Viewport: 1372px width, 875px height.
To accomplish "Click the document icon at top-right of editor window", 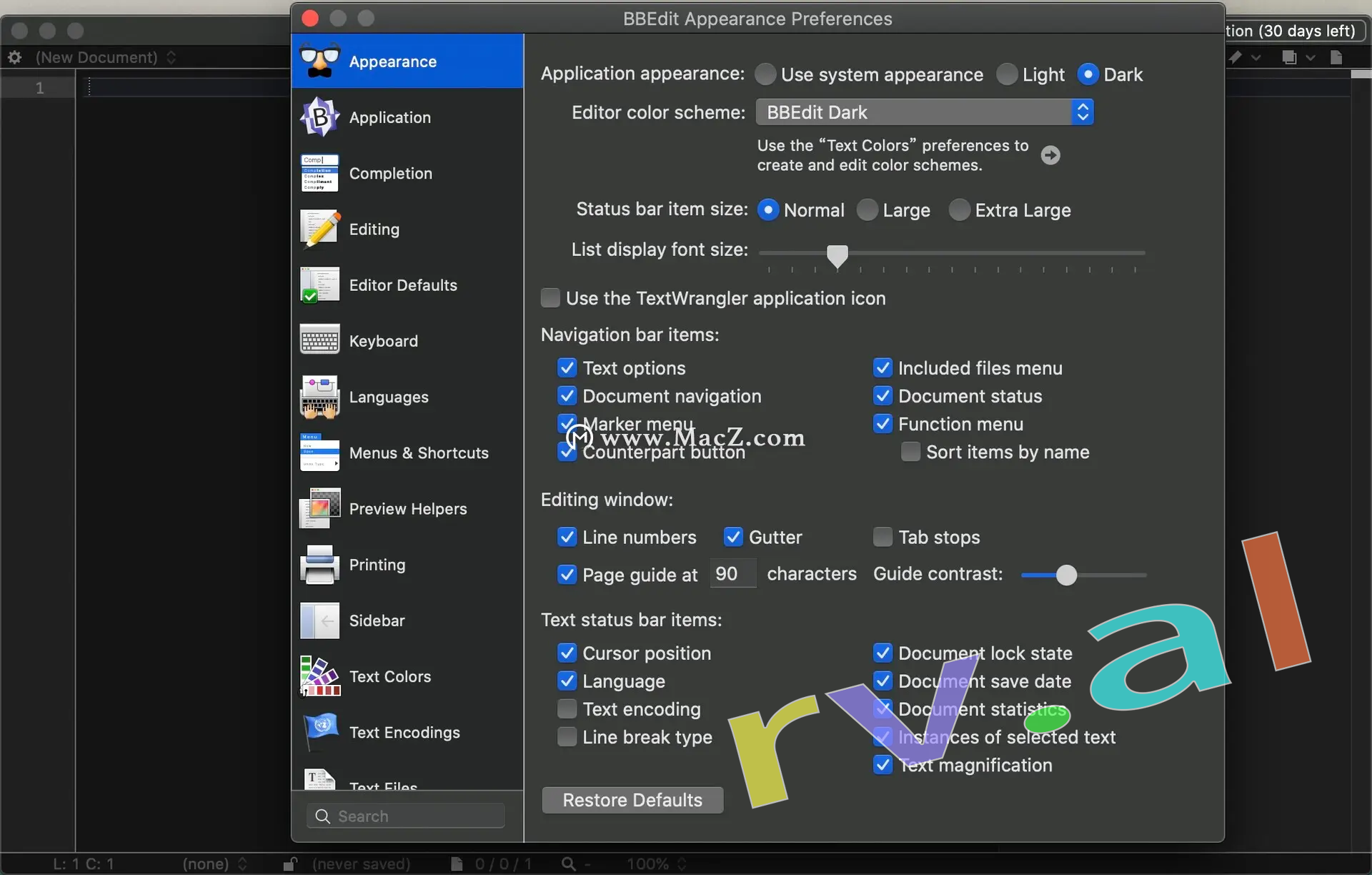I will click(x=1336, y=57).
